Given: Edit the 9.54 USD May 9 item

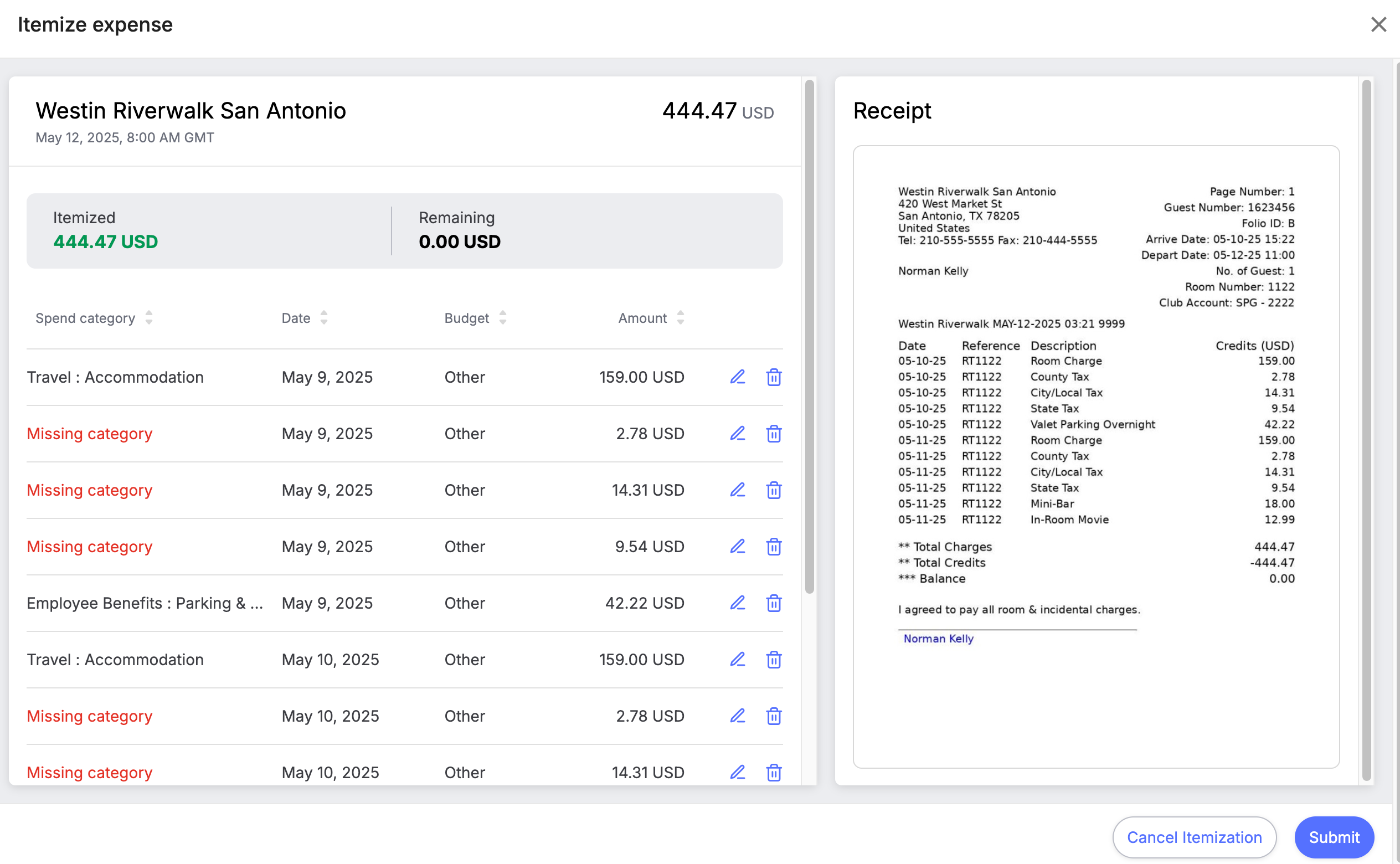Looking at the screenshot, I should click(x=738, y=547).
